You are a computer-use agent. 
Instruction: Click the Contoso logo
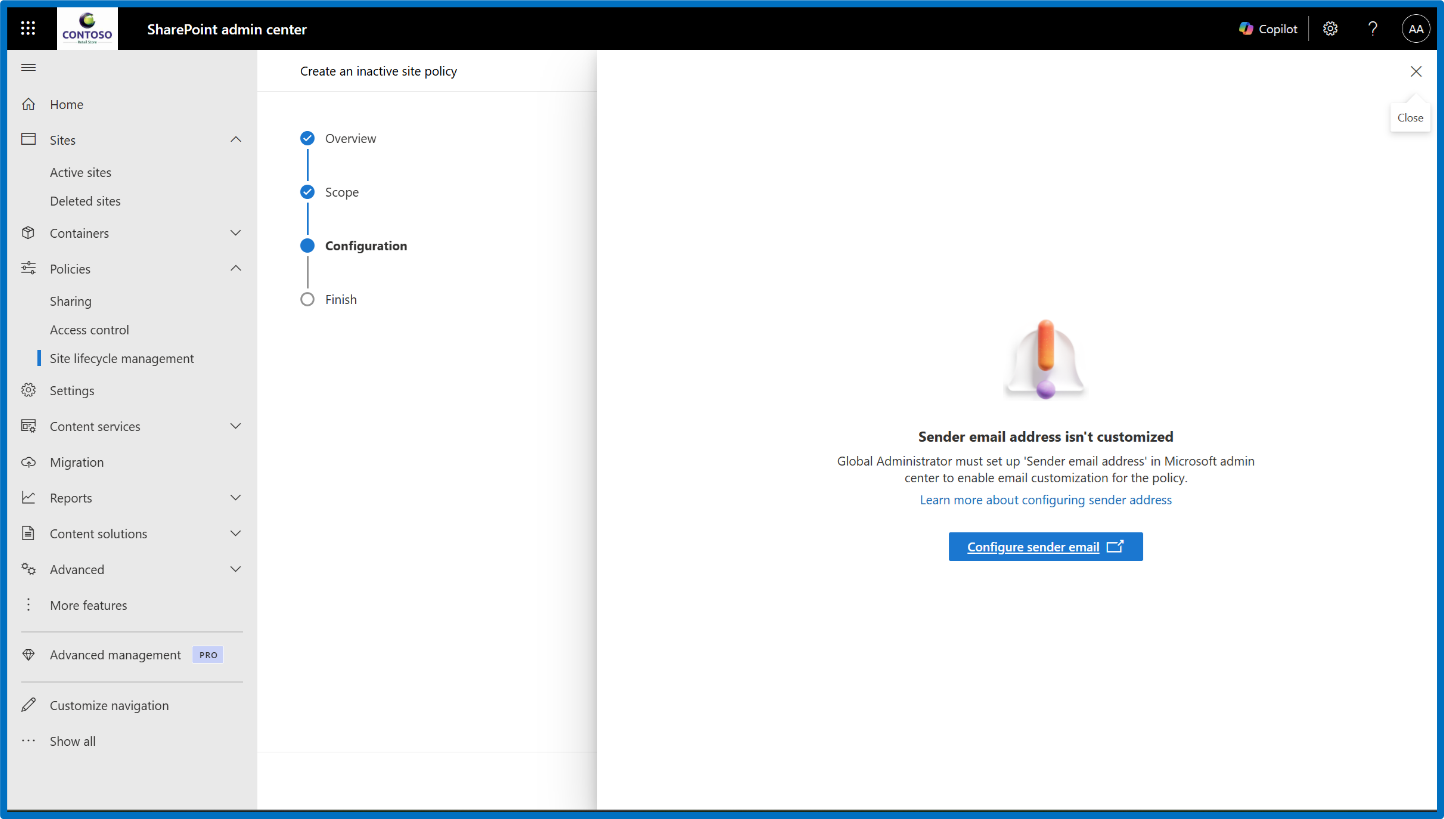pyautogui.click(x=86, y=28)
